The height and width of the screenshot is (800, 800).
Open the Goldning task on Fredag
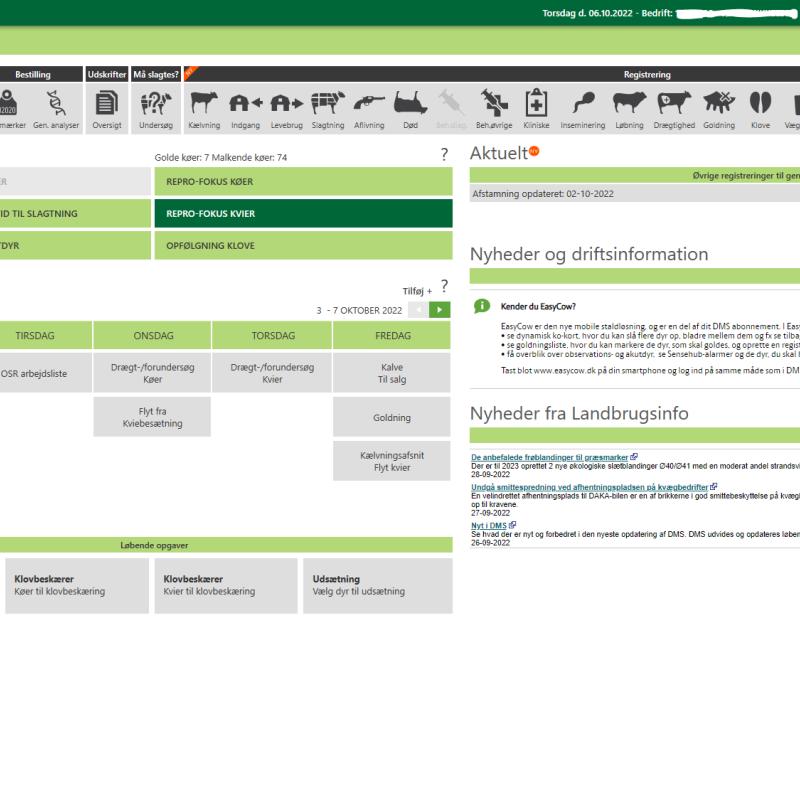pos(391,417)
